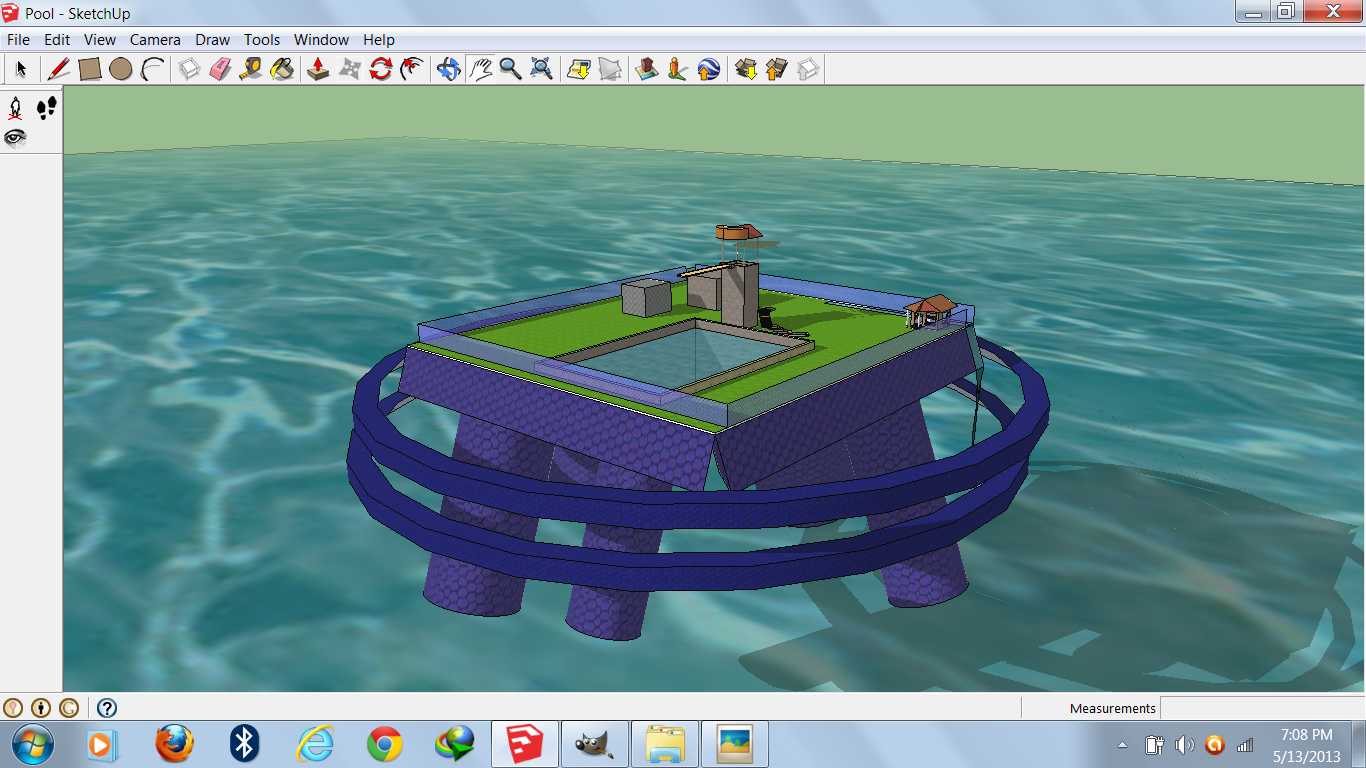This screenshot has width=1366, height=768.
Task: Choose the Select arrow tool
Action: click(x=20, y=69)
